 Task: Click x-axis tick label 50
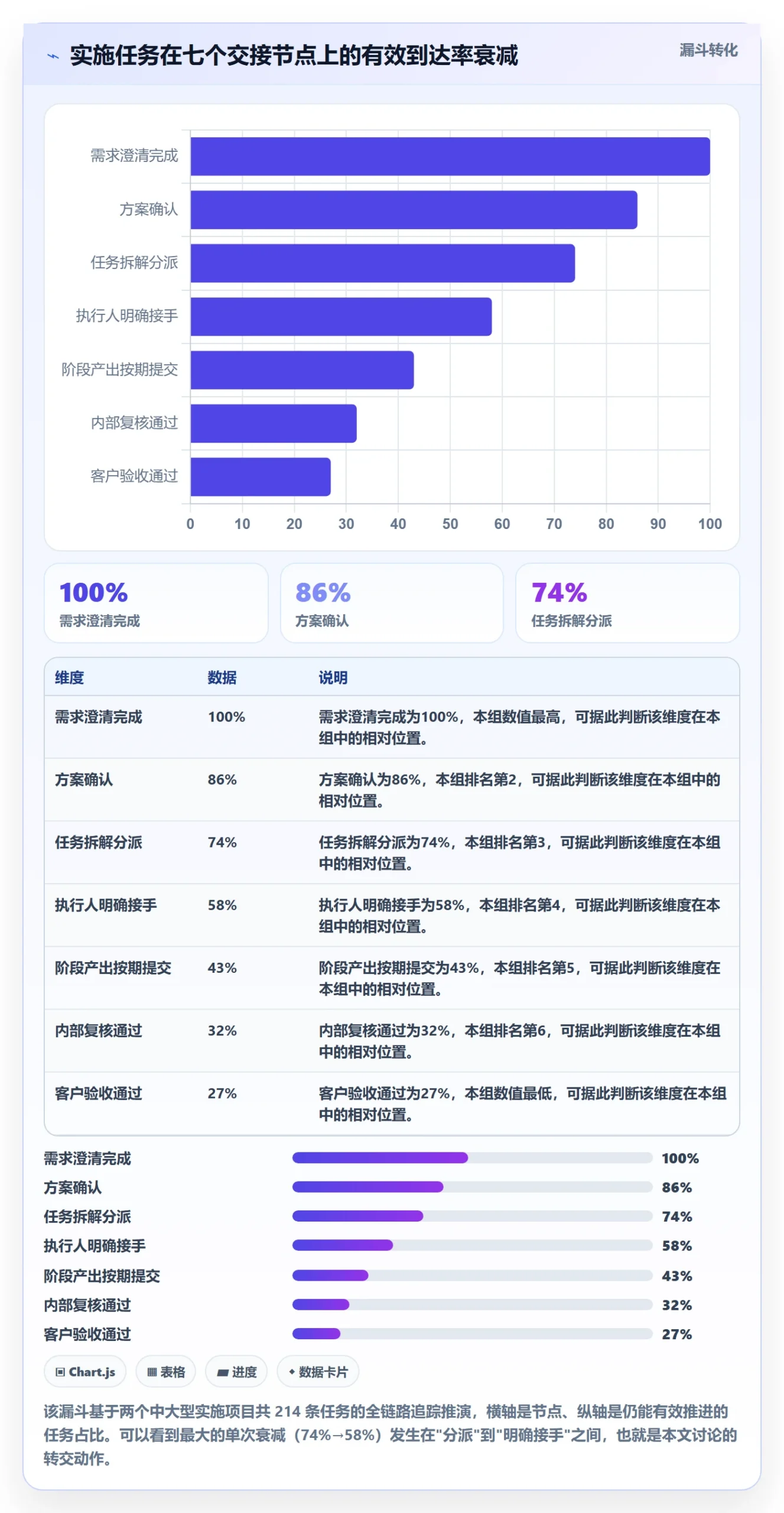point(450,524)
